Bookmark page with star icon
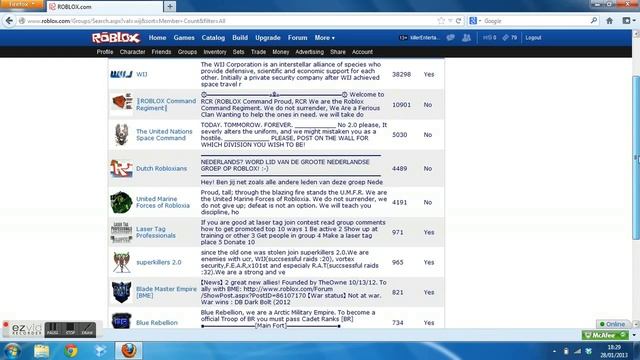Image resolution: width=640 pixels, height=360 pixels. point(441,21)
